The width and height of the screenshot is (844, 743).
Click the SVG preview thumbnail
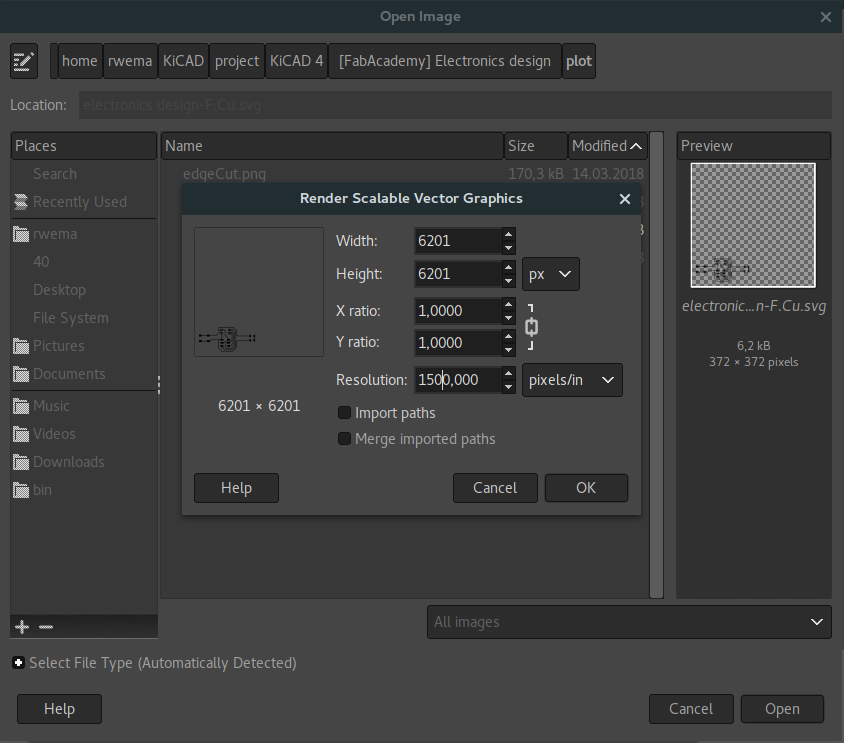753,224
